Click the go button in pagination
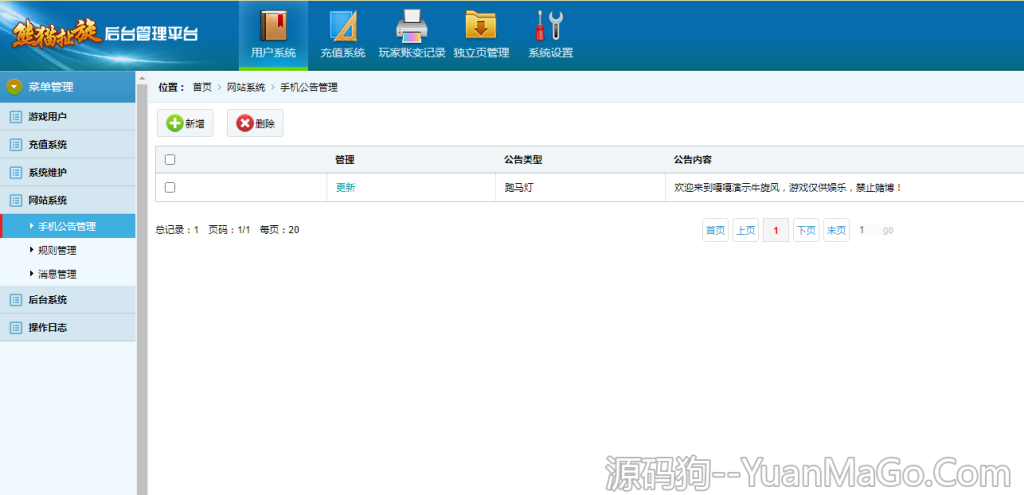Image resolution: width=1024 pixels, height=495 pixels. tap(888, 231)
